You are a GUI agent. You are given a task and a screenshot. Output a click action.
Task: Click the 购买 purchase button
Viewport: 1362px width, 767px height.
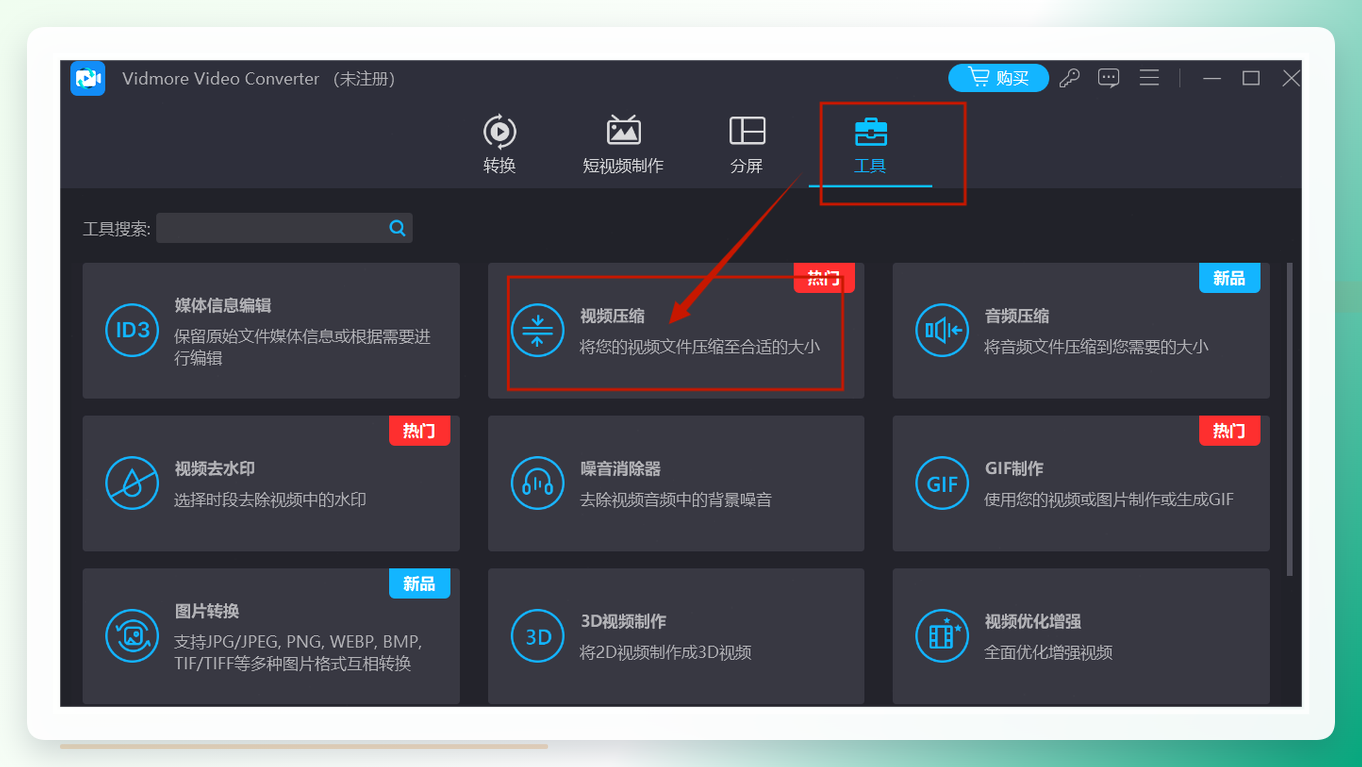click(998, 78)
